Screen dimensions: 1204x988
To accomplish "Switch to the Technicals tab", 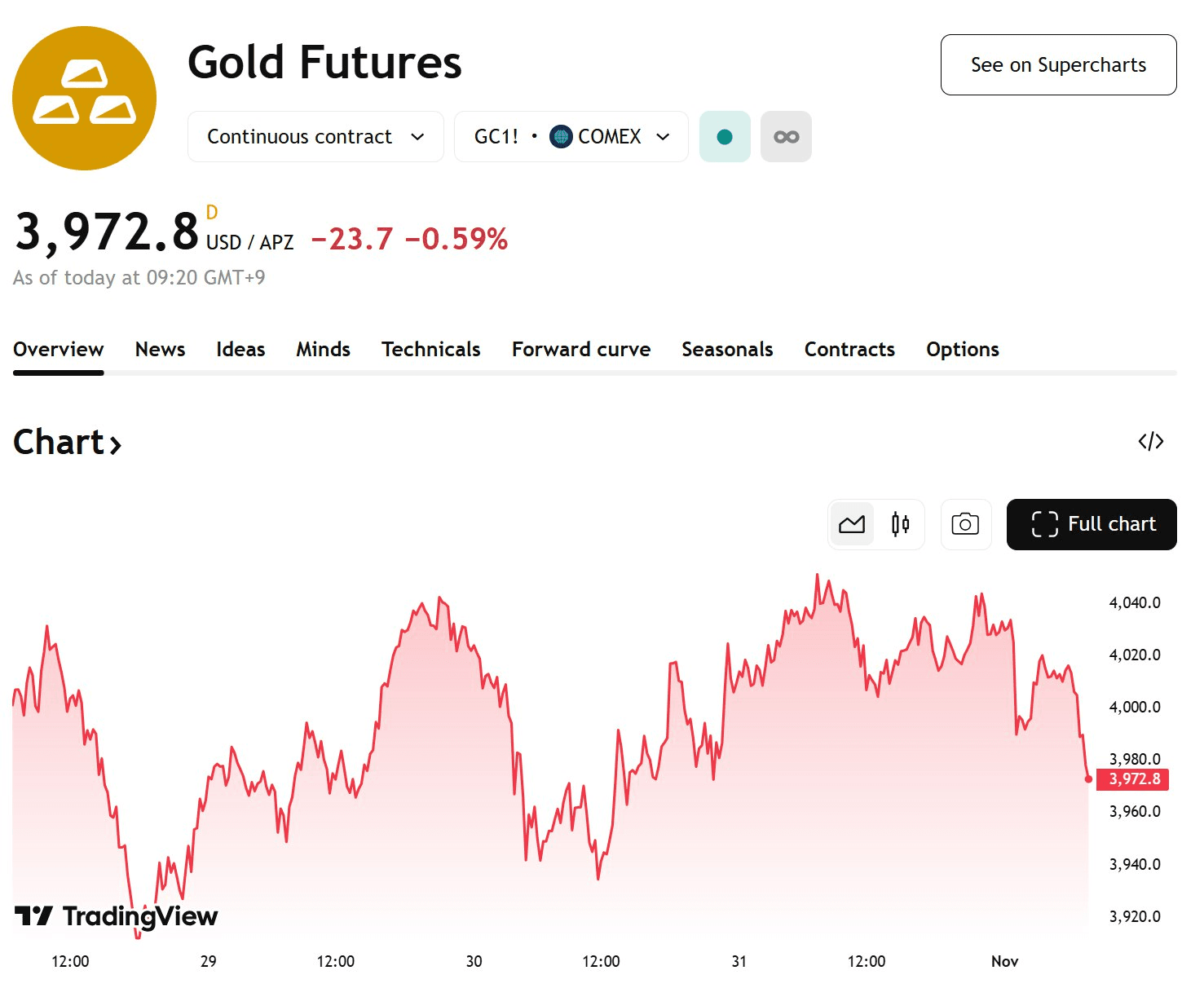I will point(430,350).
